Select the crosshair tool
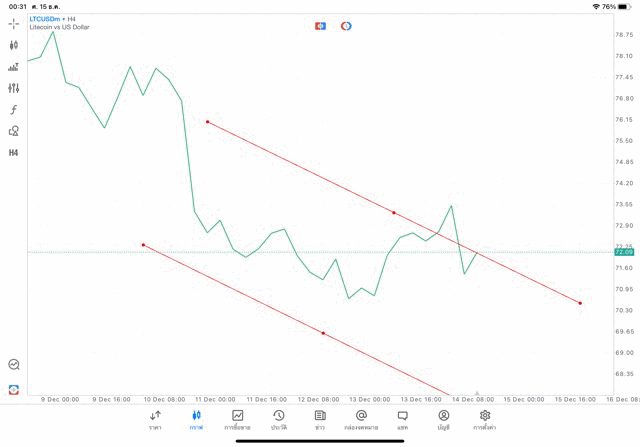This screenshot has width=640, height=447. 14,23
